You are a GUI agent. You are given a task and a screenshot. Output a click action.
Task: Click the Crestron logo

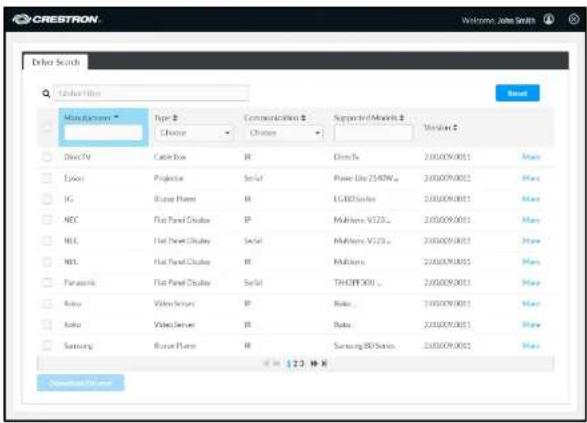pos(56,19)
